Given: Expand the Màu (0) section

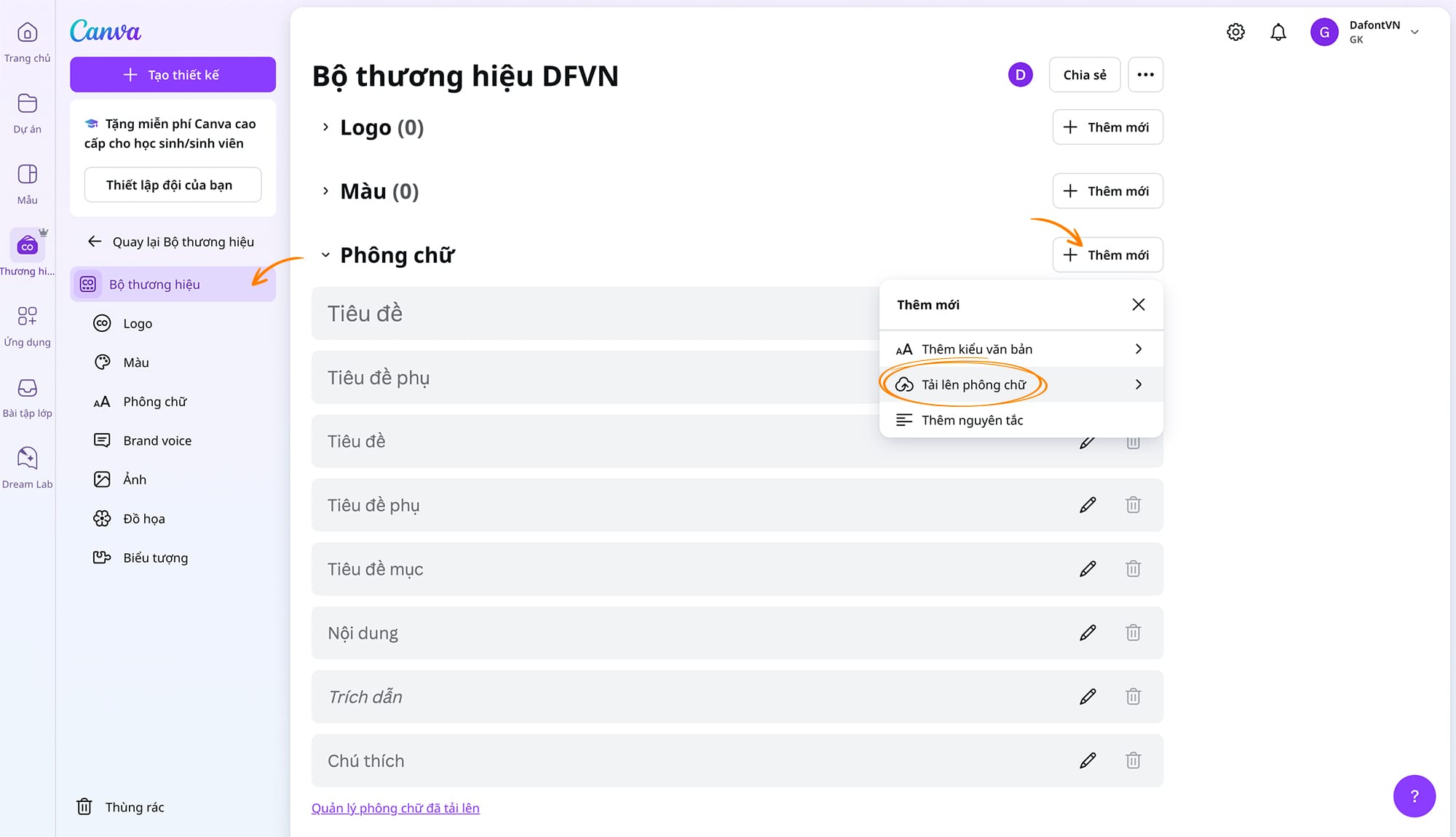Looking at the screenshot, I should coord(325,191).
